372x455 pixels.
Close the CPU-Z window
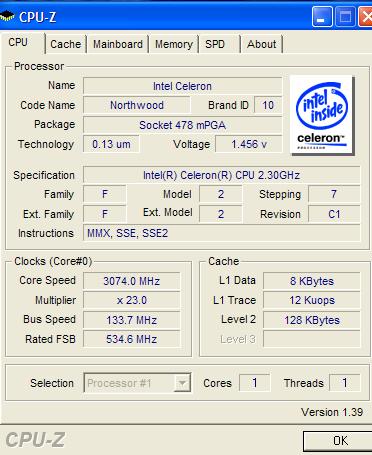365,17
